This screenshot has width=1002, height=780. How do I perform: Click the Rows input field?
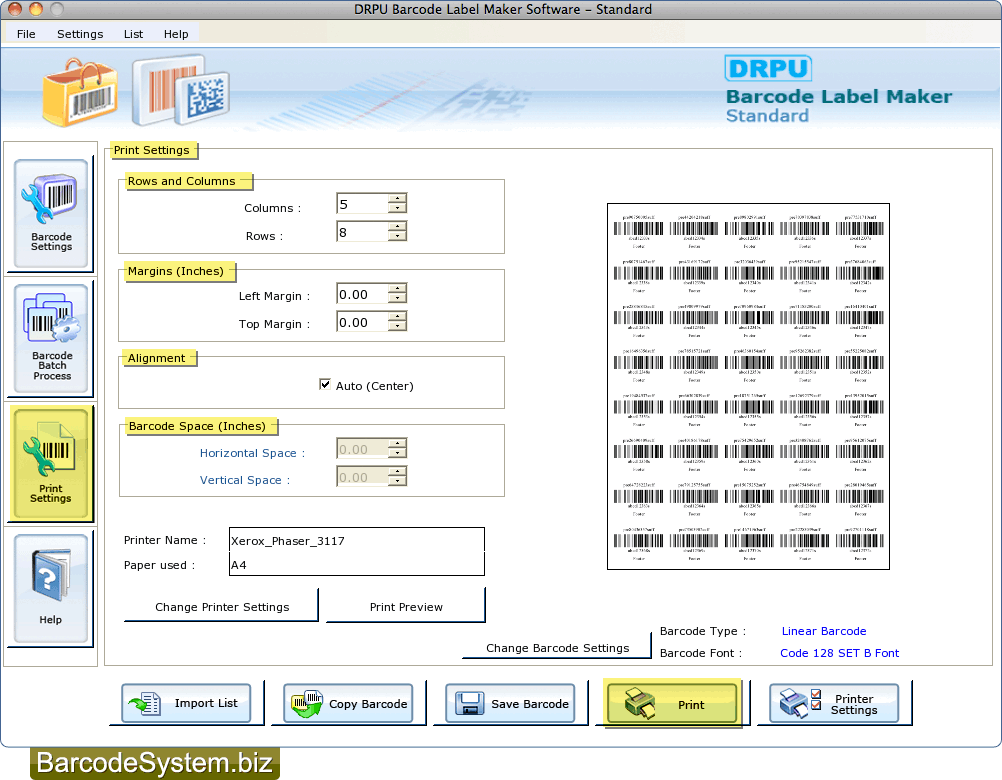362,231
